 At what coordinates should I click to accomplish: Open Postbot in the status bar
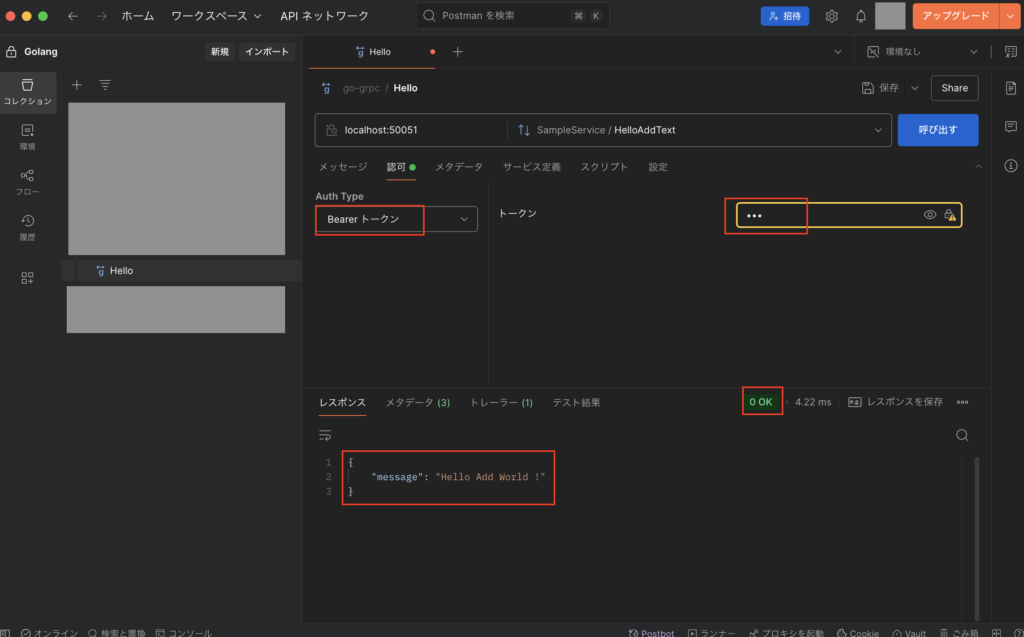[x=651, y=632]
